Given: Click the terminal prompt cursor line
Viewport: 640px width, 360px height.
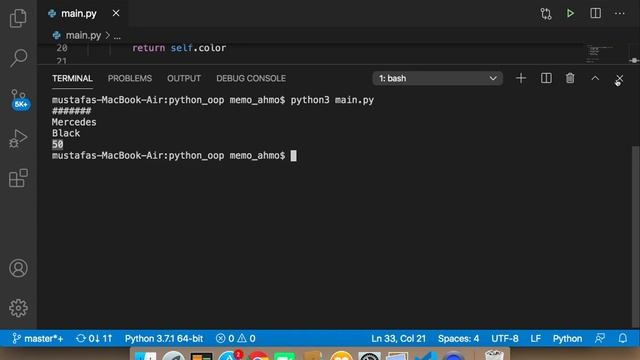Looking at the screenshot, I should tap(174, 156).
